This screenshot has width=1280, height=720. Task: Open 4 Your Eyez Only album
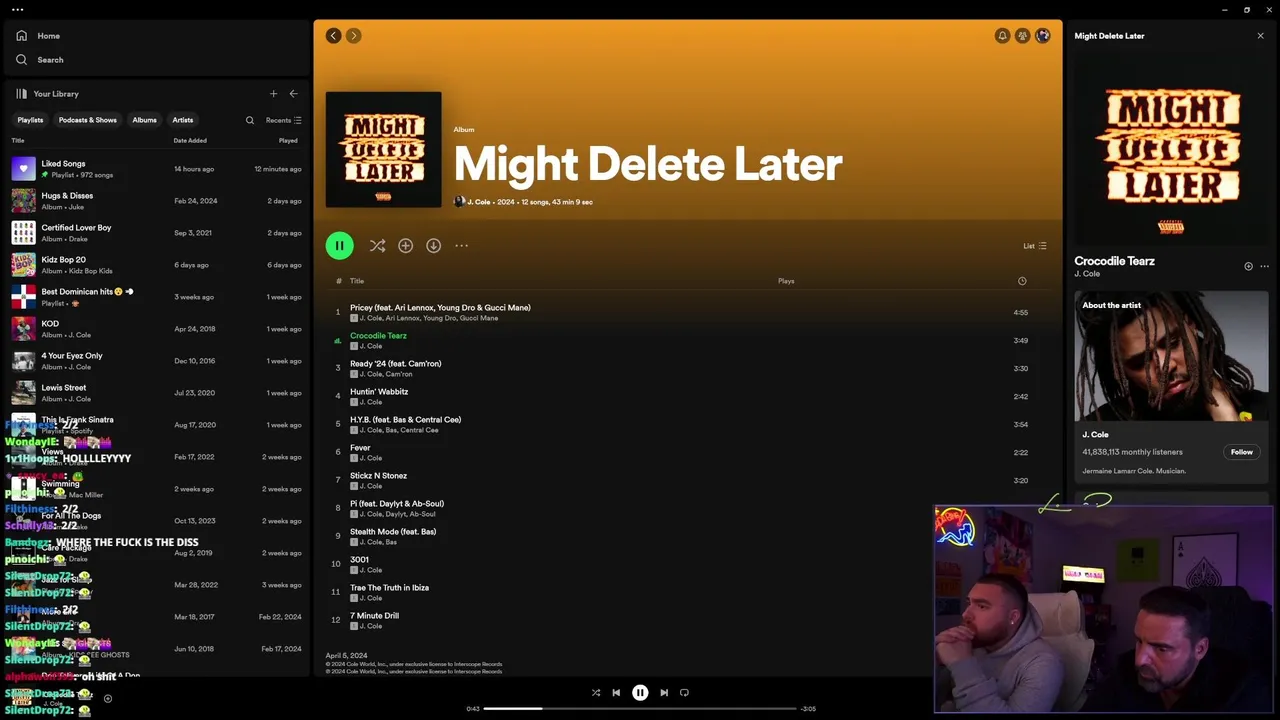point(156,361)
